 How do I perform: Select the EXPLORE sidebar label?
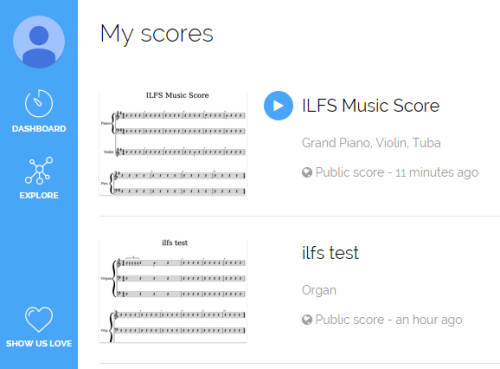click(x=39, y=195)
